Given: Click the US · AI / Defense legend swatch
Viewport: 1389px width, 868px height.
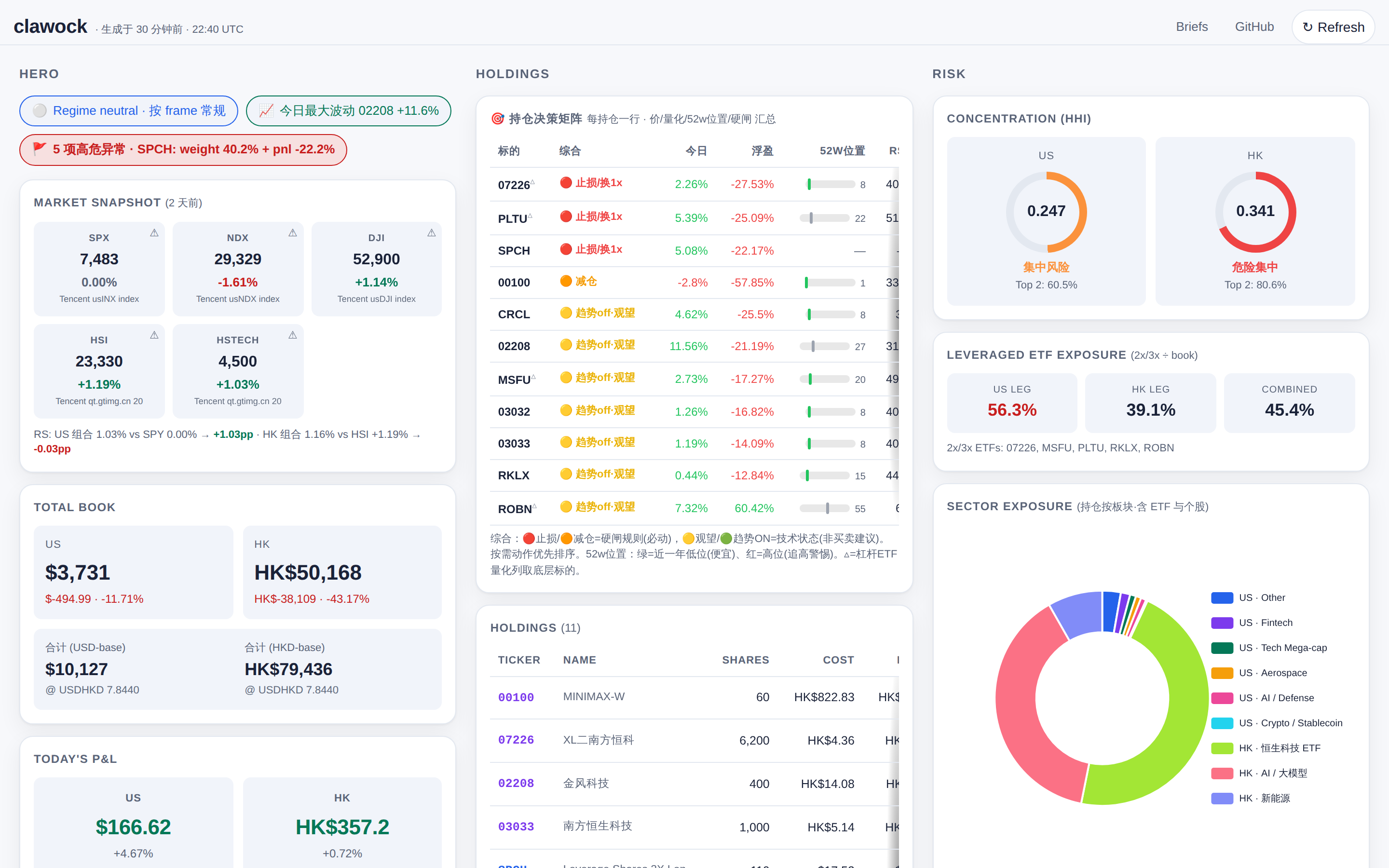Looking at the screenshot, I should point(1222,698).
